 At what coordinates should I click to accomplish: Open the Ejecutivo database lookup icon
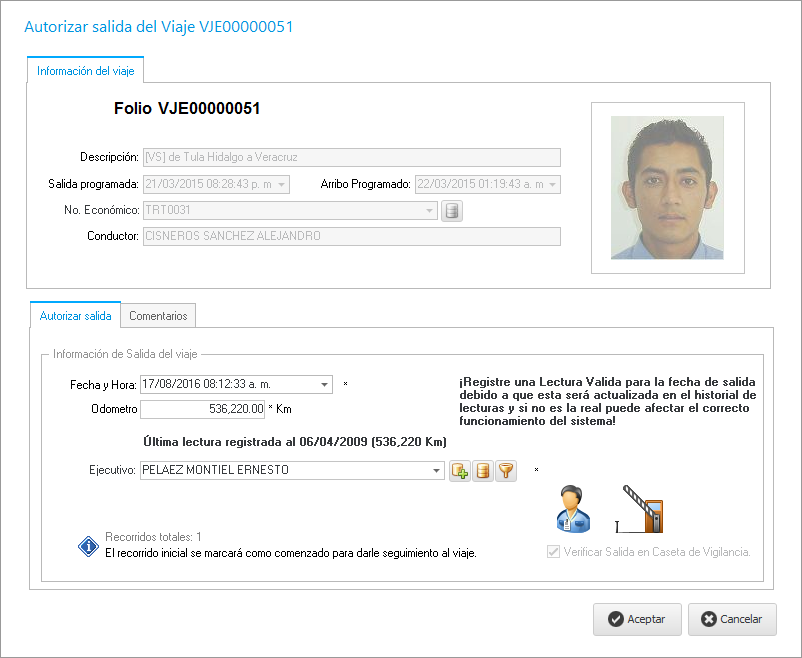483,471
